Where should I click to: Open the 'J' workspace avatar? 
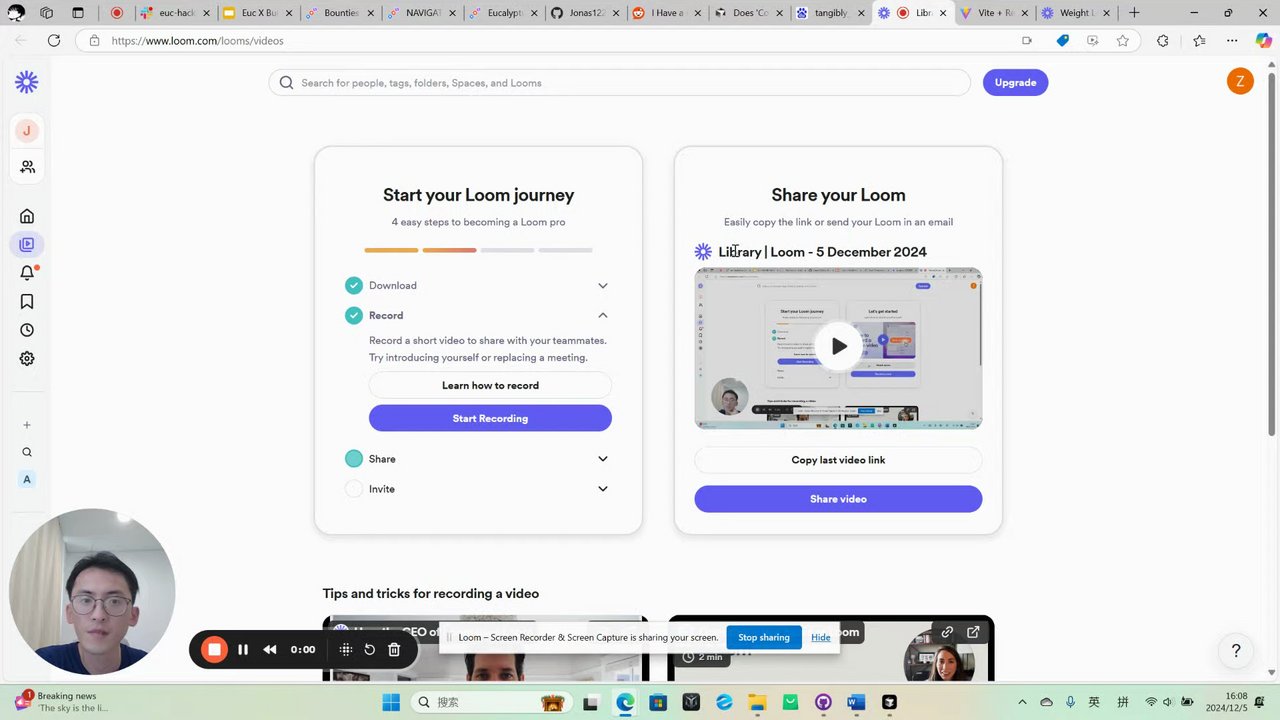point(27,130)
